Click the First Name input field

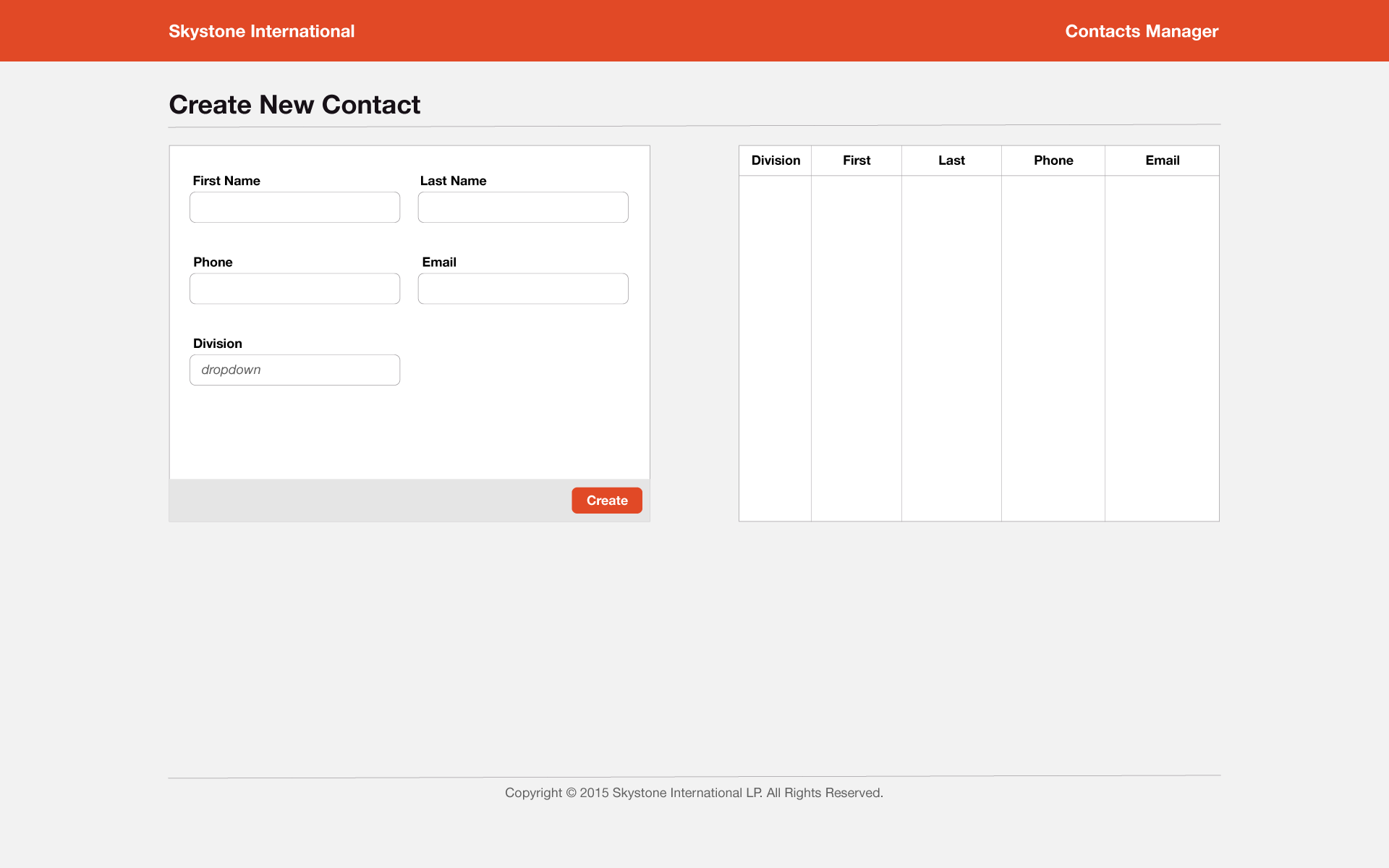[x=294, y=208]
